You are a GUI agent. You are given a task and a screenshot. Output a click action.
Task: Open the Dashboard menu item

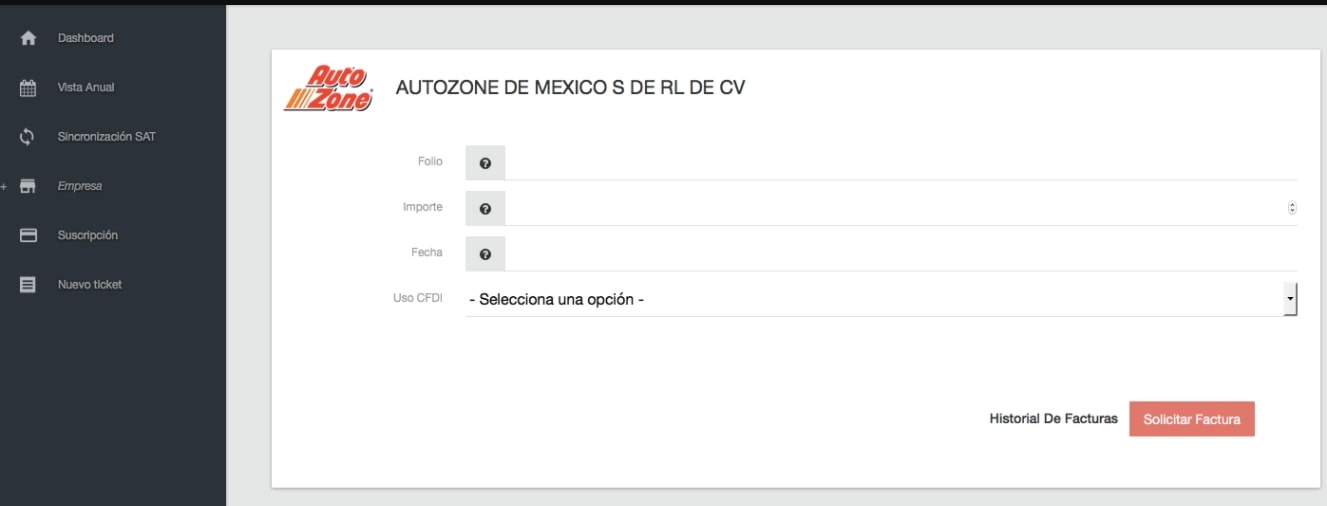click(86, 38)
